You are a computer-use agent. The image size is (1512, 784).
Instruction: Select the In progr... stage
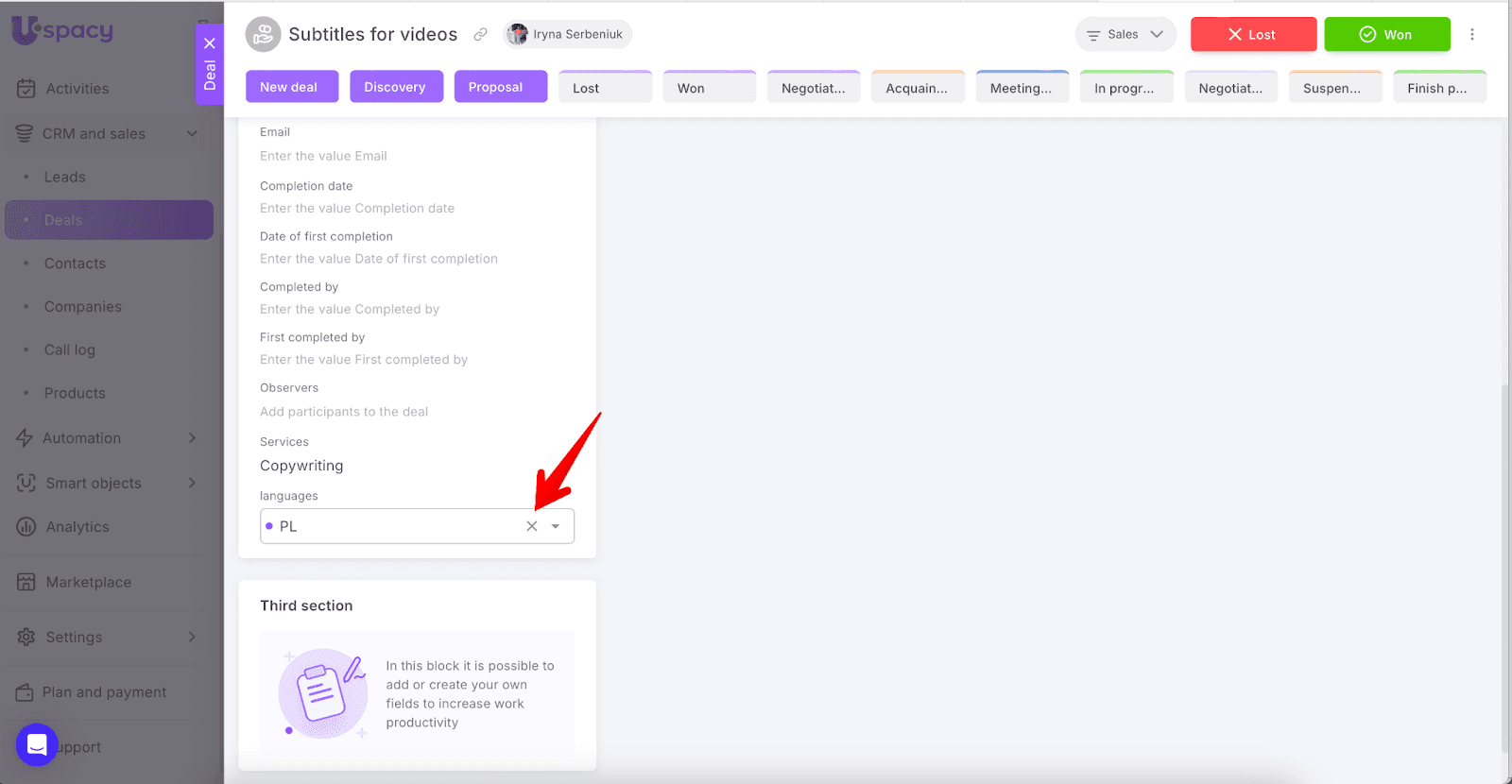(x=1126, y=86)
